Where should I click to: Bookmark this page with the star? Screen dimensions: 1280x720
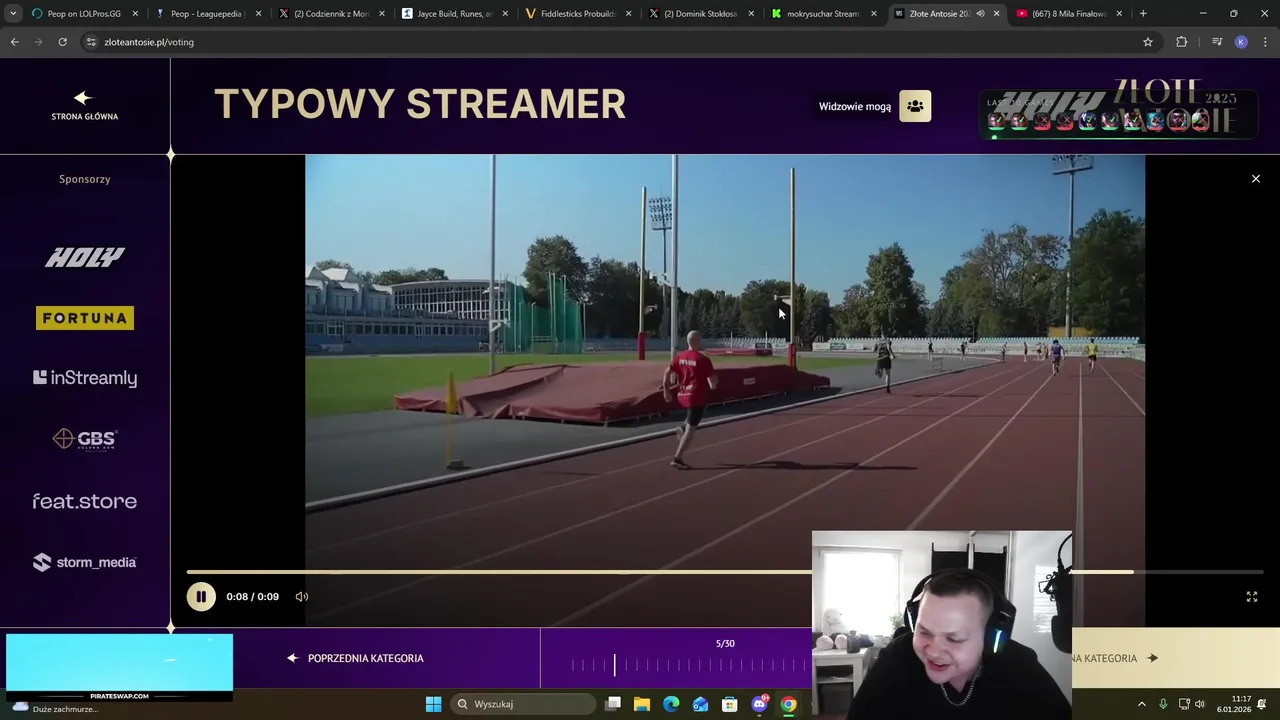click(x=1148, y=42)
